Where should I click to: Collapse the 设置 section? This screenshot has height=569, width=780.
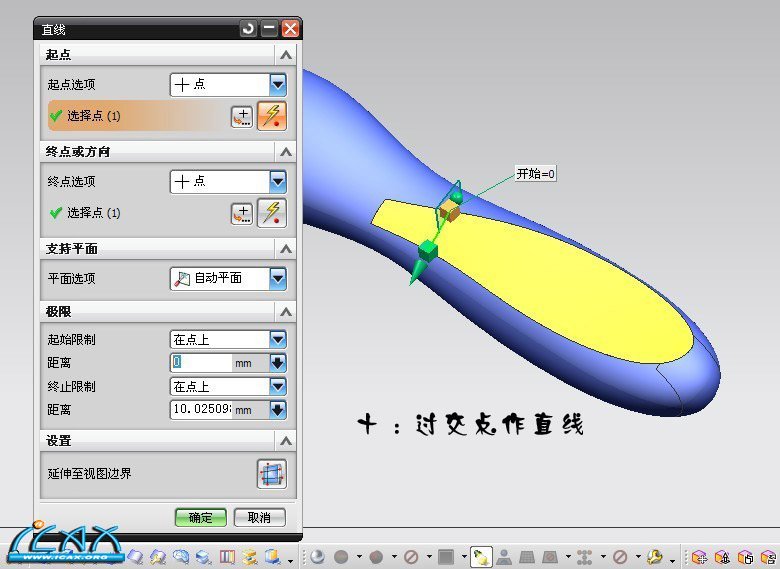coord(286,441)
